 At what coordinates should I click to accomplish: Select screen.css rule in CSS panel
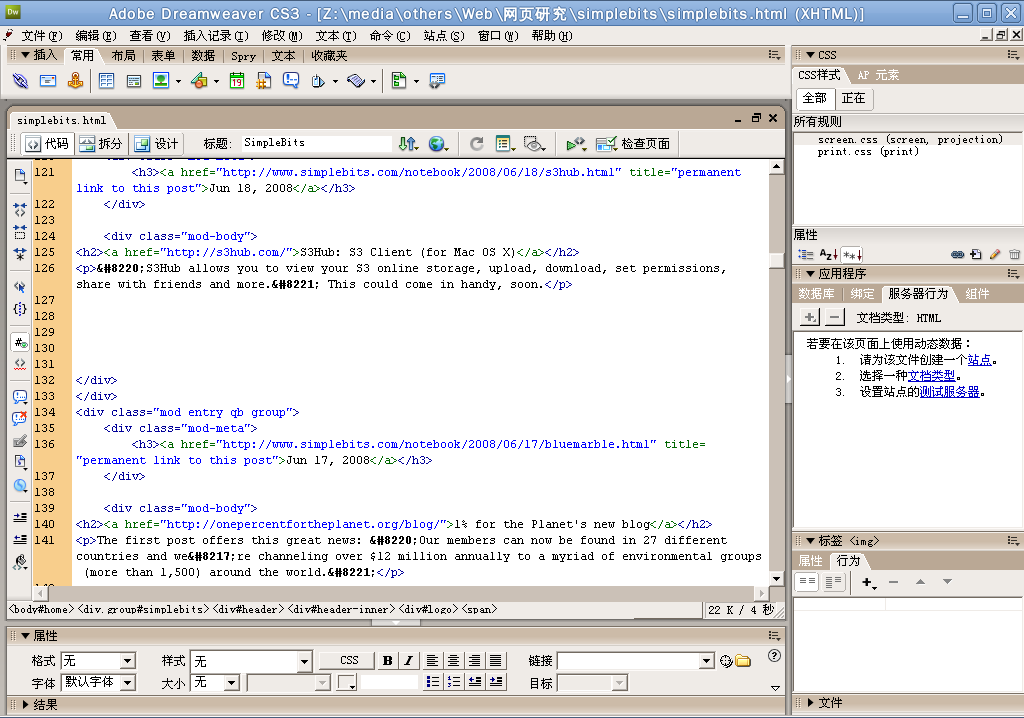909,140
